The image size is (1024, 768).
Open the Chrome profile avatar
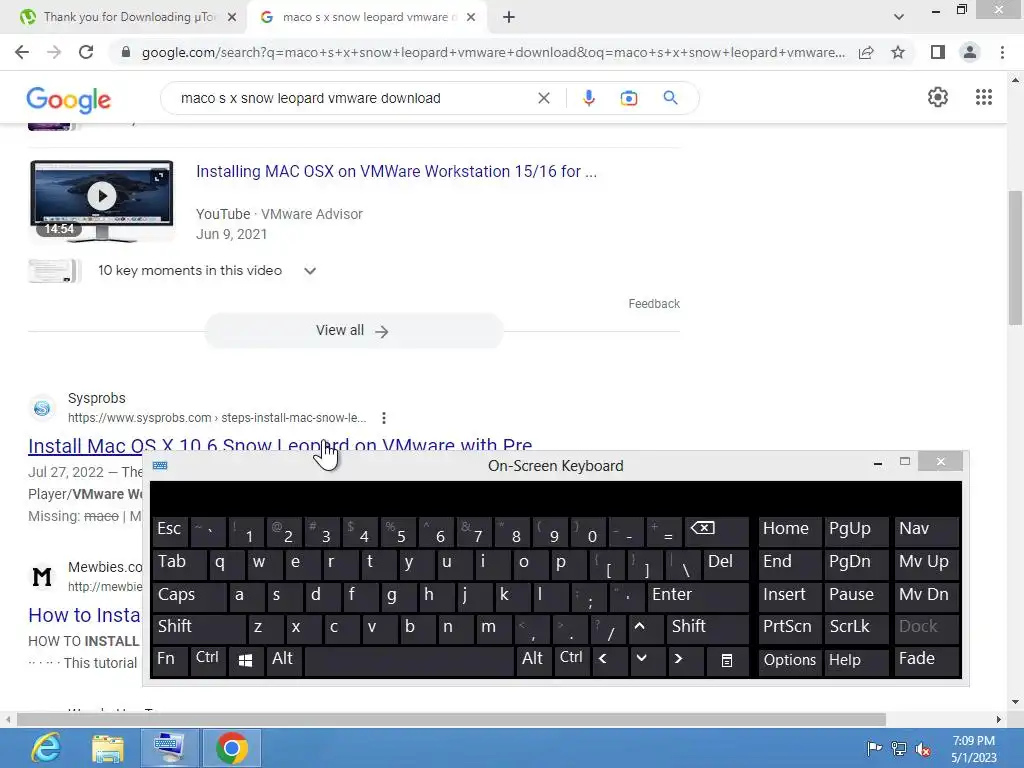(x=970, y=52)
